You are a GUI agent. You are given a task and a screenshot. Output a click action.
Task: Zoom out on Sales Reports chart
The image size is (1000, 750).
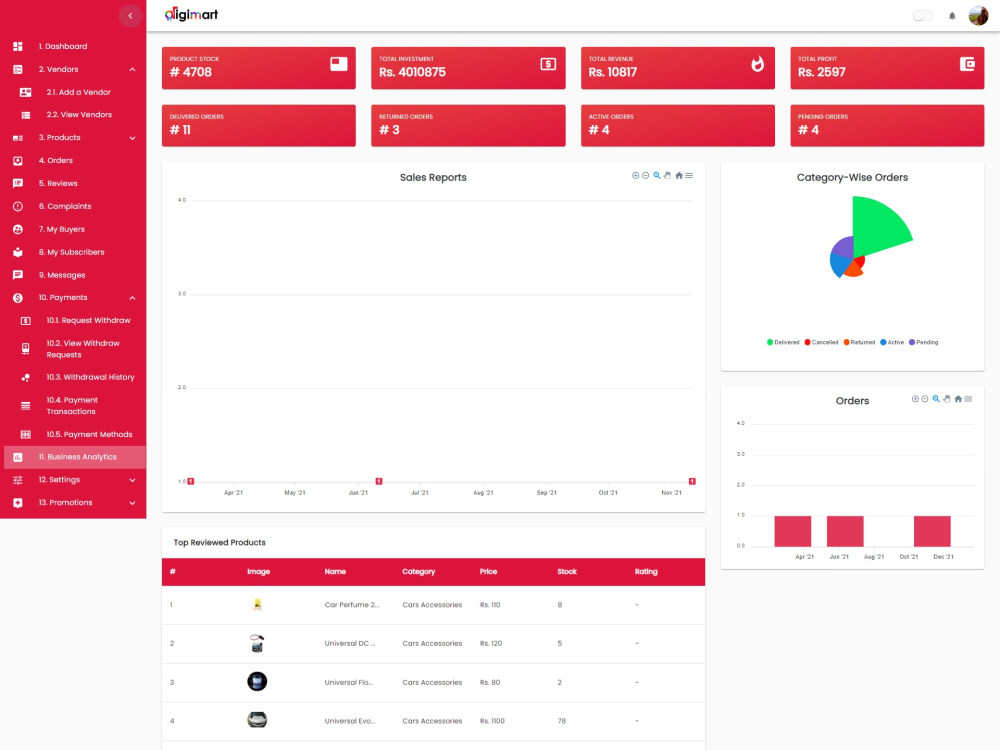click(645, 175)
